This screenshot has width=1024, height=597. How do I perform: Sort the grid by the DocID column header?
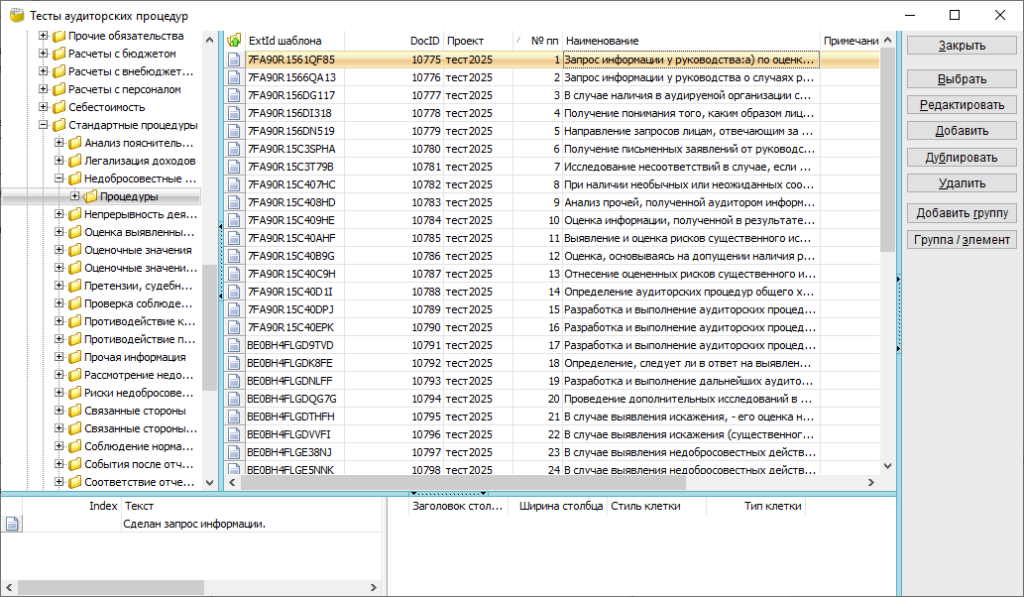point(424,40)
